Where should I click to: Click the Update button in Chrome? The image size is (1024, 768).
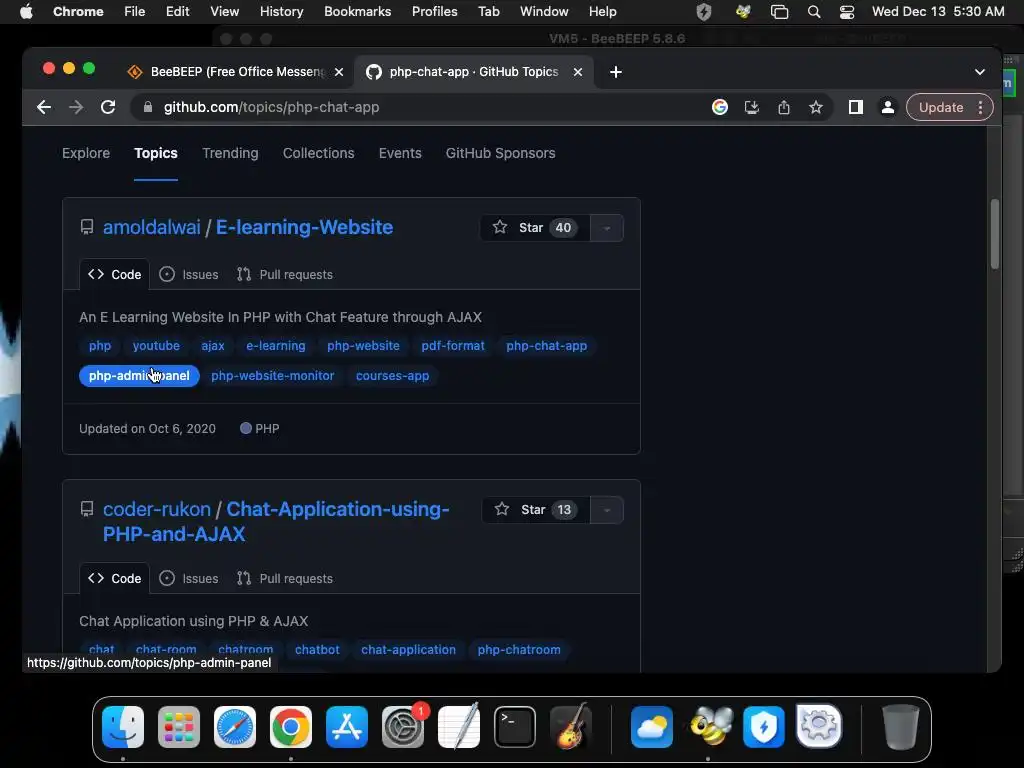pyautogui.click(x=940, y=107)
